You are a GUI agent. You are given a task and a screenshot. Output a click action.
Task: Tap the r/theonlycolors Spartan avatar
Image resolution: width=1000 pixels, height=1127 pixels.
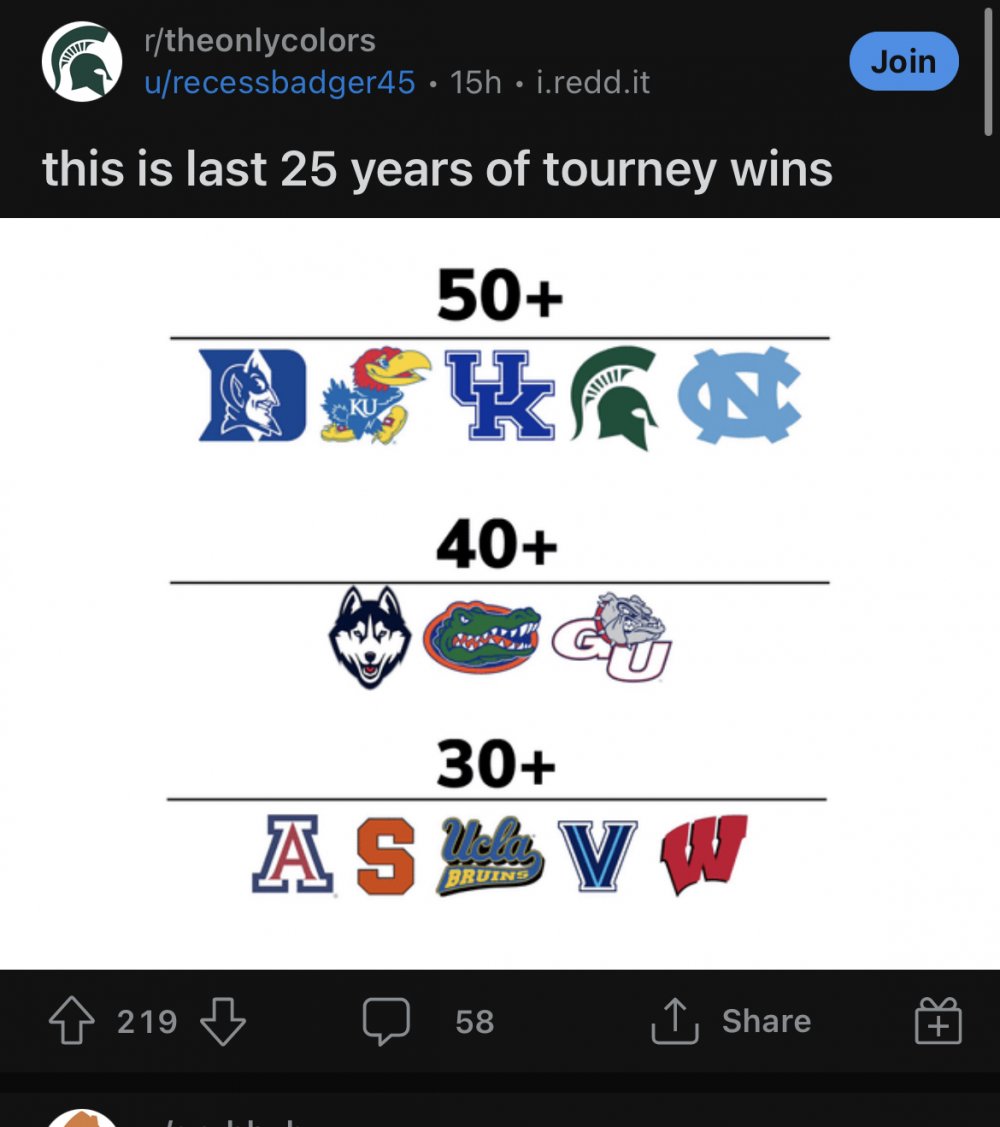82,61
